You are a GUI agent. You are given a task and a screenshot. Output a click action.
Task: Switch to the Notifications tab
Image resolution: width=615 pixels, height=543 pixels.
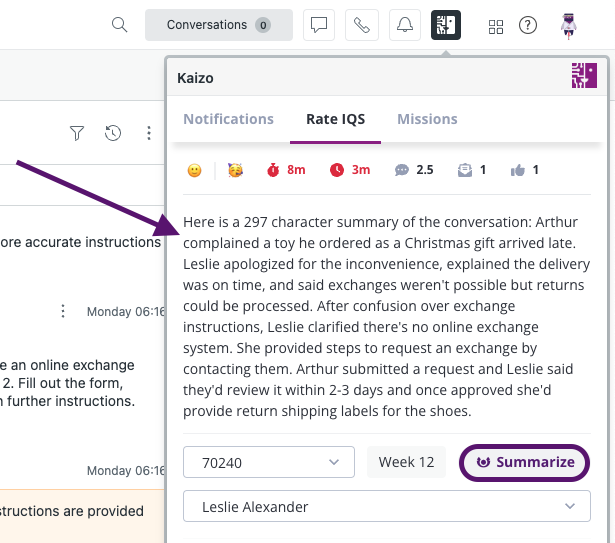(228, 119)
